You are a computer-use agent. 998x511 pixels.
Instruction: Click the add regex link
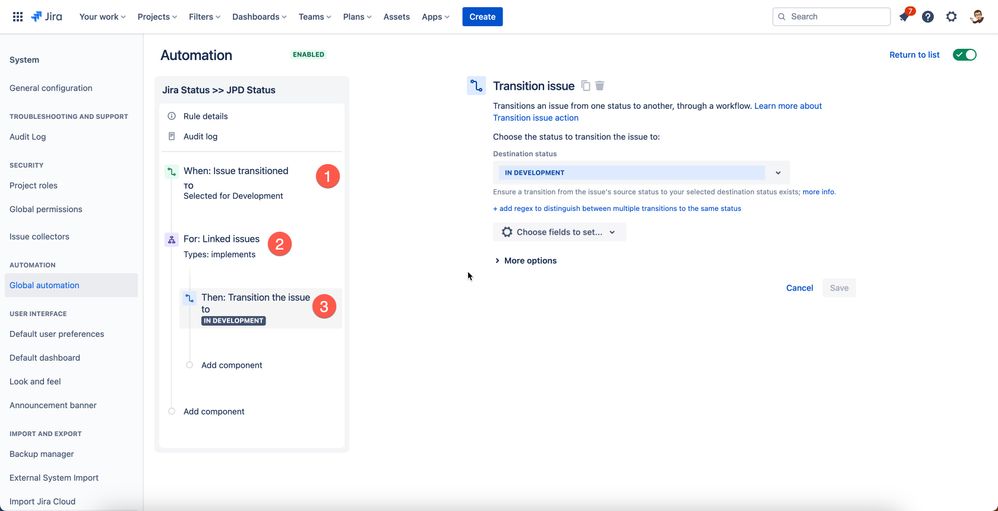tap(617, 208)
